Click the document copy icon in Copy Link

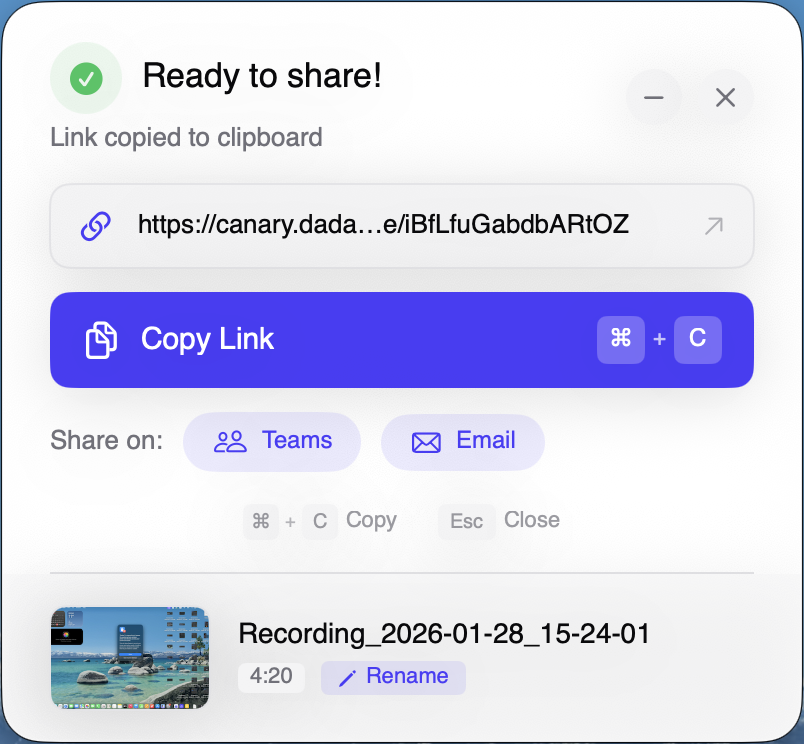click(x=101, y=340)
